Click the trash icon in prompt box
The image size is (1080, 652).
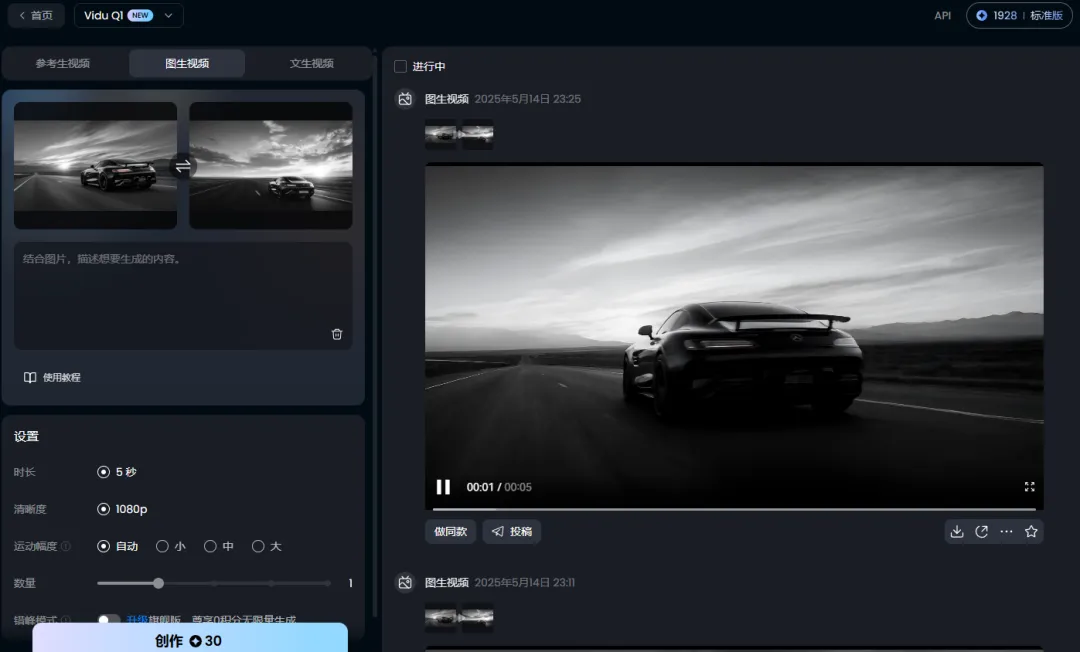(337, 334)
